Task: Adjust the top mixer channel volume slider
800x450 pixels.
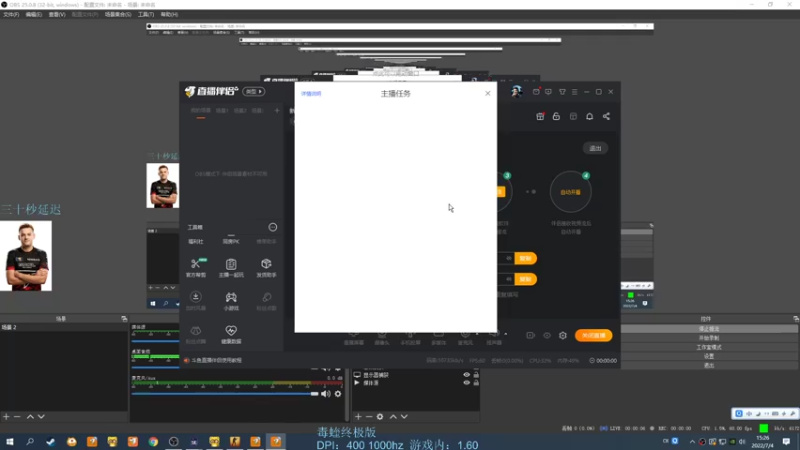Action: point(155,340)
